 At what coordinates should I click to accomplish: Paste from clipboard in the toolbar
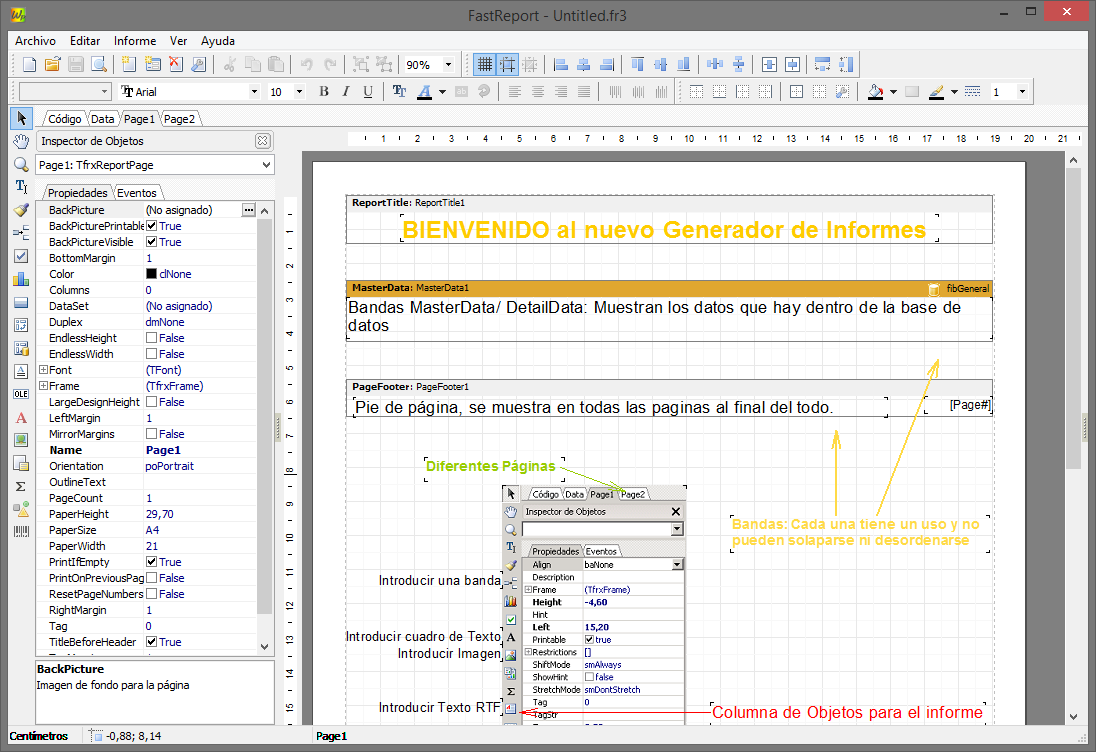[276, 65]
